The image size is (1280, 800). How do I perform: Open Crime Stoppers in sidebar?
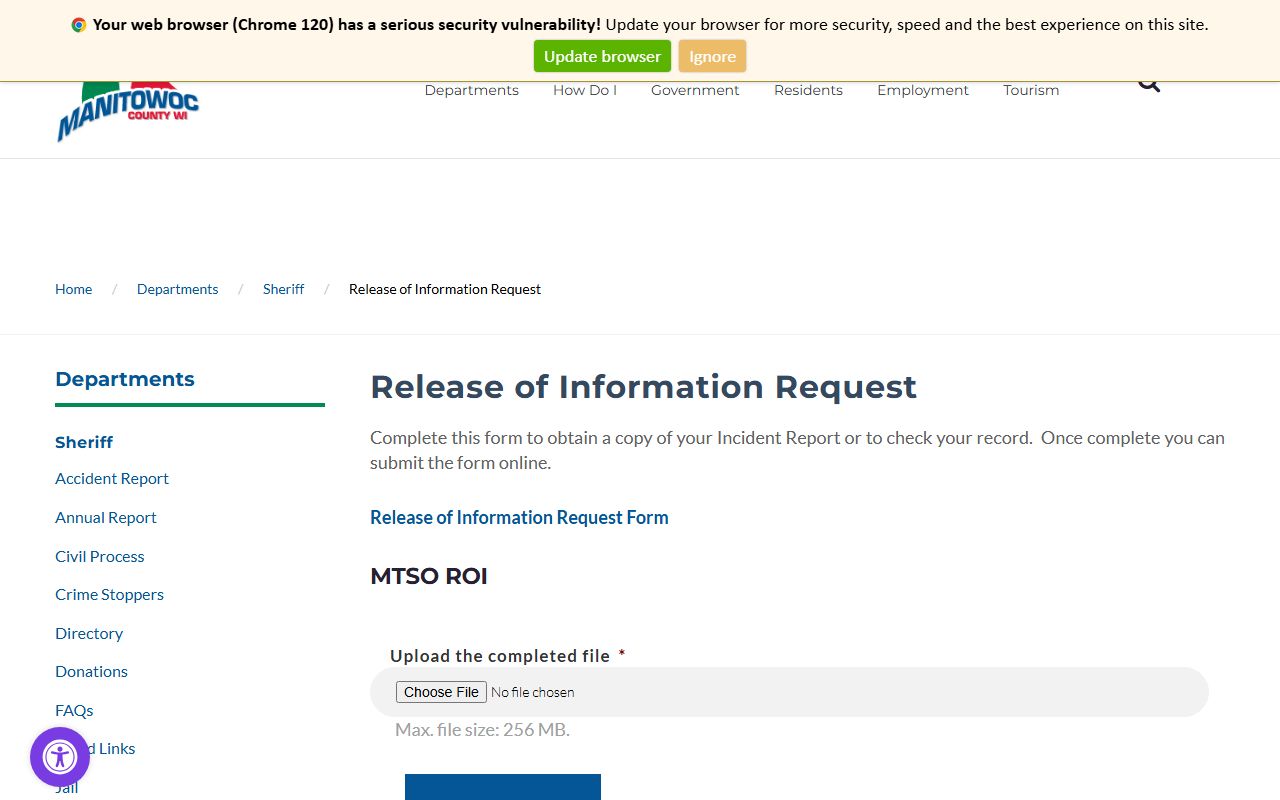[109, 594]
